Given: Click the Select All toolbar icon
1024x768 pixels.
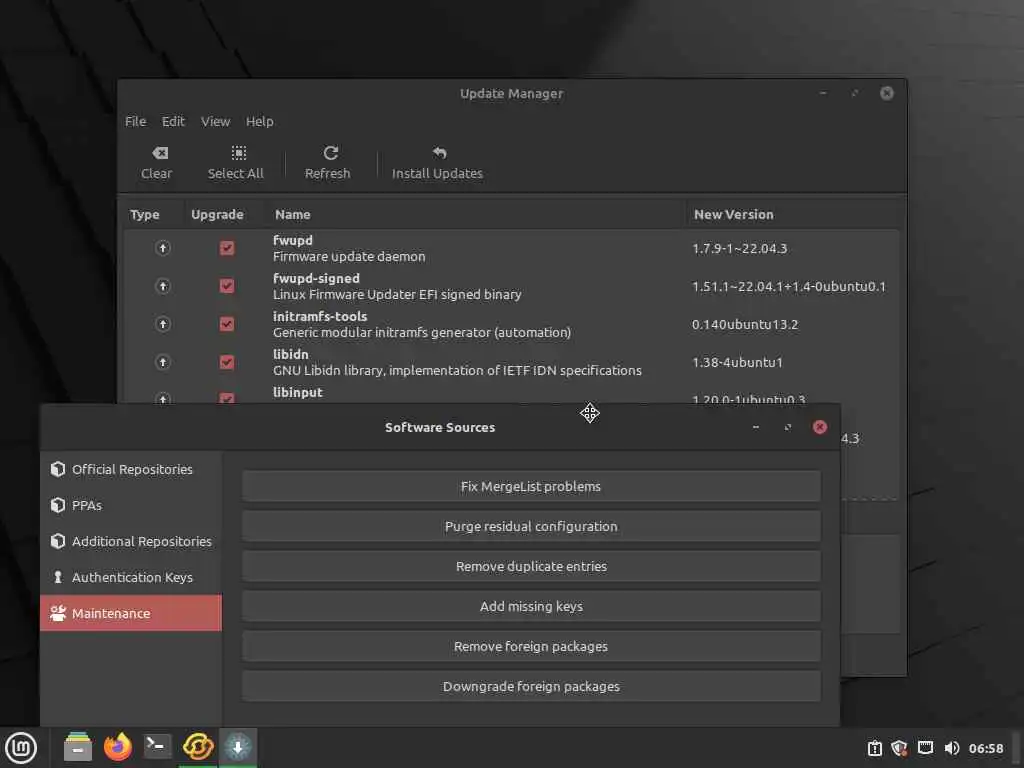Looking at the screenshot, I should 238,153.
